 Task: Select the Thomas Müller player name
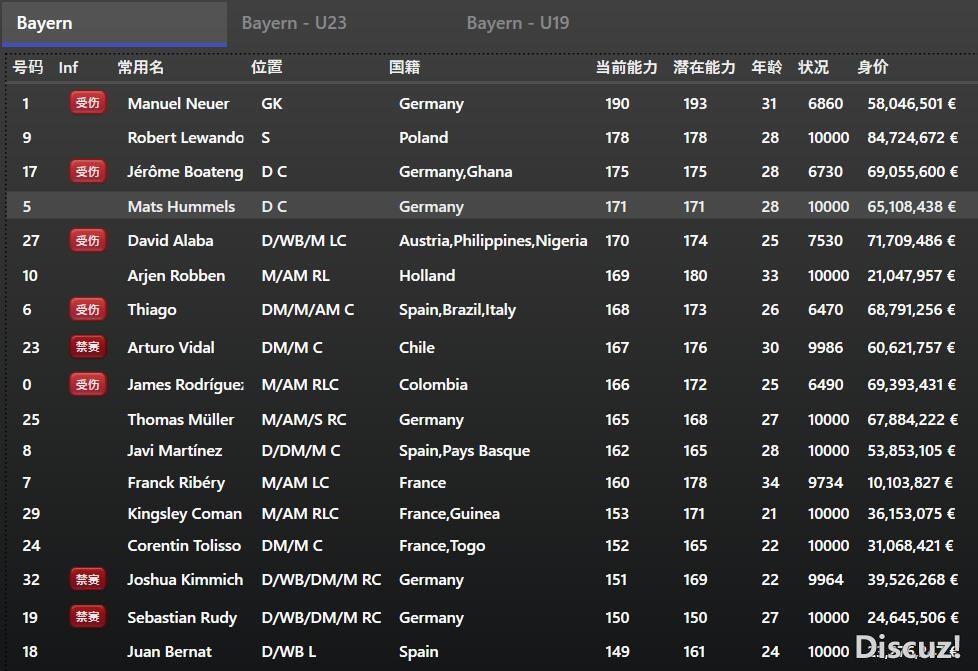pyautogui.click(x=181, y=420)
